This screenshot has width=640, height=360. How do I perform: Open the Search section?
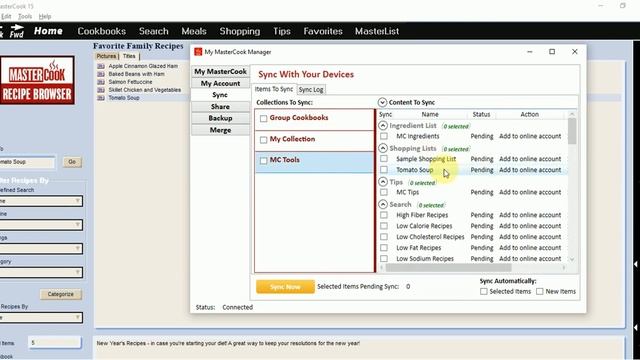(x=153, y=31)
